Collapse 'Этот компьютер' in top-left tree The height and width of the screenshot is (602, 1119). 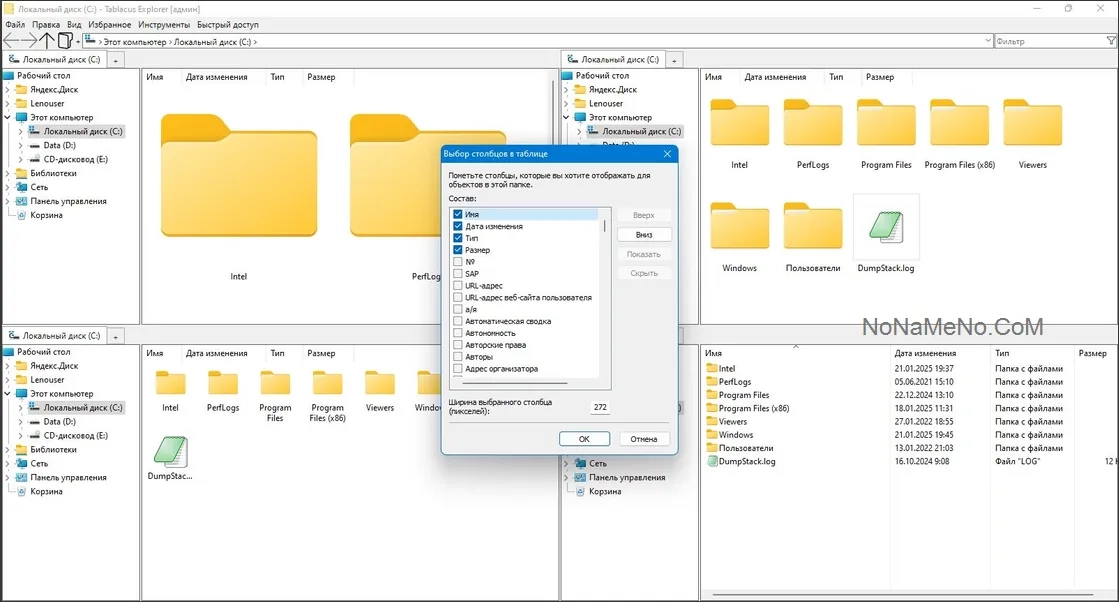click(x=8, y=118)
